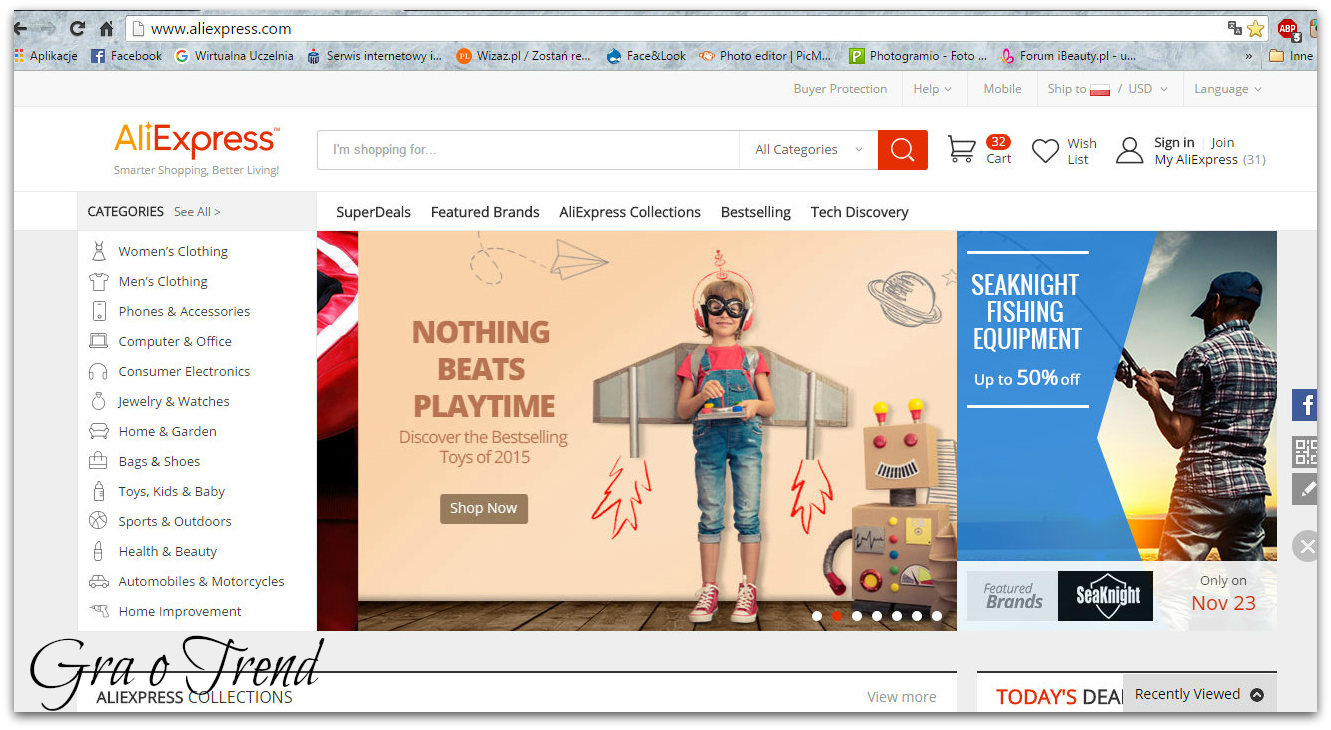Select the fourth banner carousel dot

tap(877, 616)
